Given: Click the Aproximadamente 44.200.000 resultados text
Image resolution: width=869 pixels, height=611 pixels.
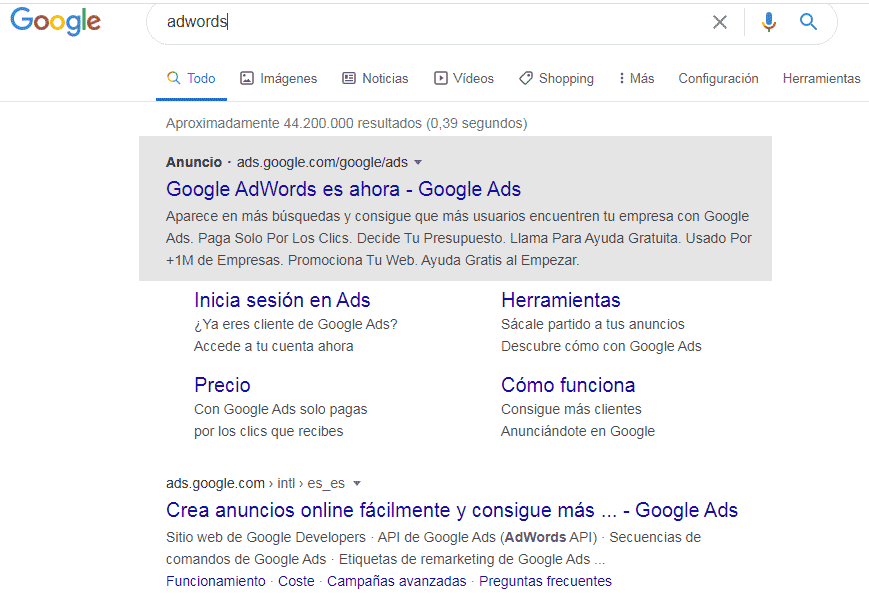Looking at the screenshot, I should tap(346, 123).
